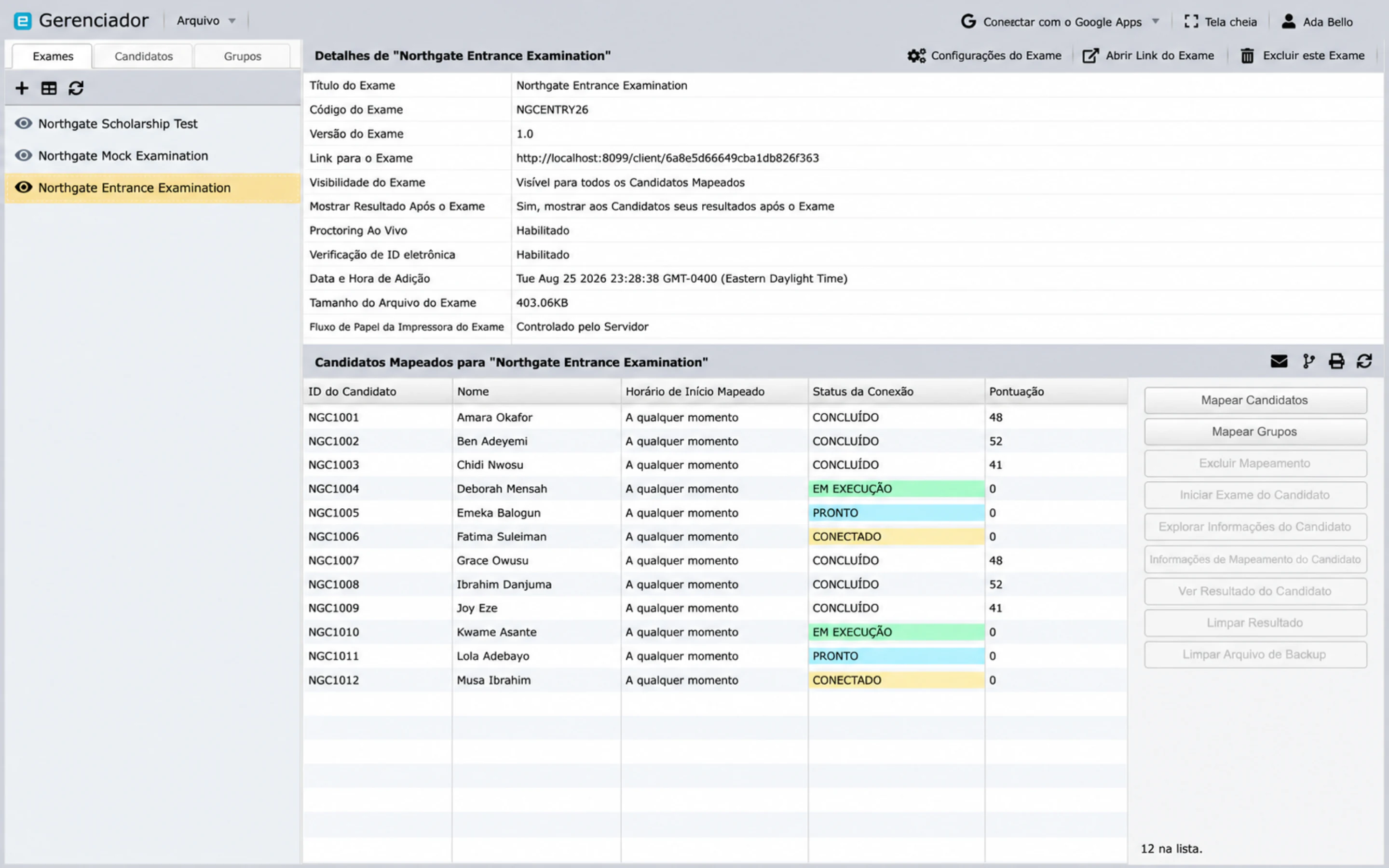The height and width of the screenshot is (868, 1389).
Task: Click the Mapear Candidatos button
Action: pos(1255,400)
